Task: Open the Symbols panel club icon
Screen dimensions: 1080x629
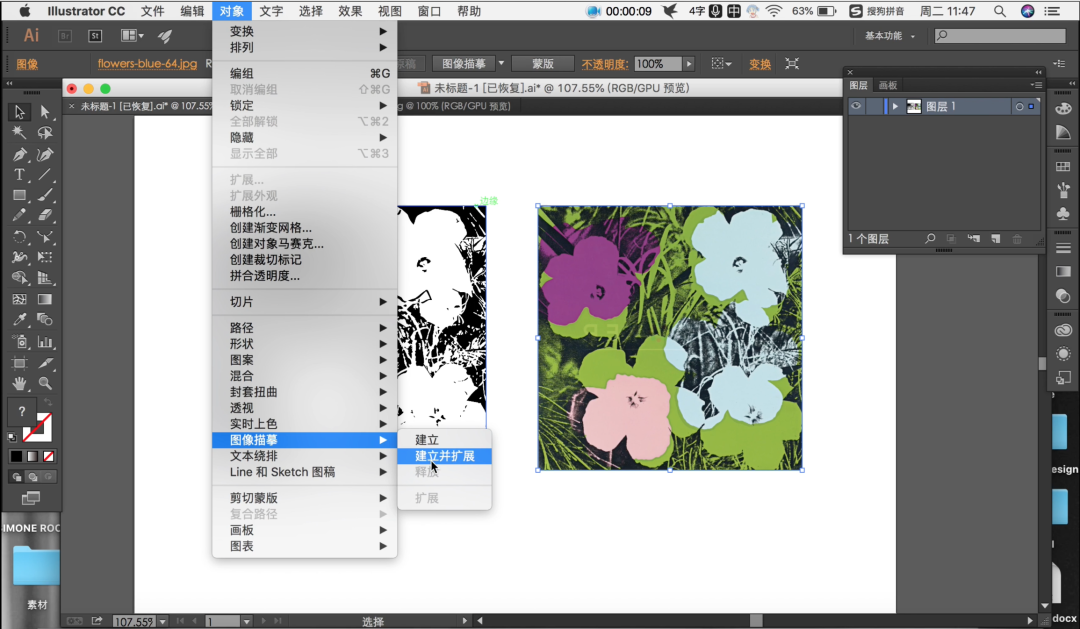Action: (x=1063, y=214)
